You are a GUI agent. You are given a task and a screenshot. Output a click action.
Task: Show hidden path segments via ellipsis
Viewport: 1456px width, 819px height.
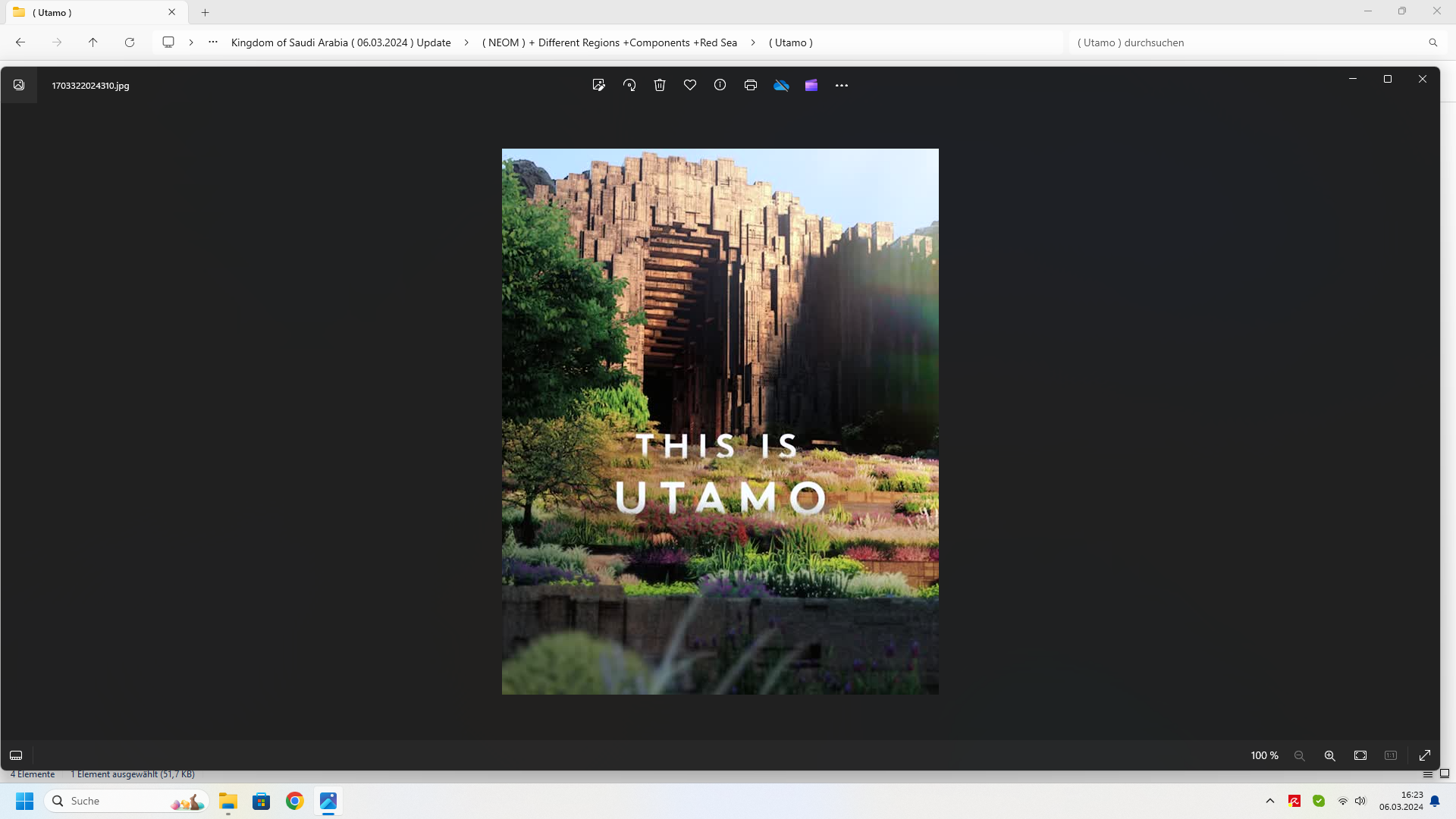click(x=213, y=42)
